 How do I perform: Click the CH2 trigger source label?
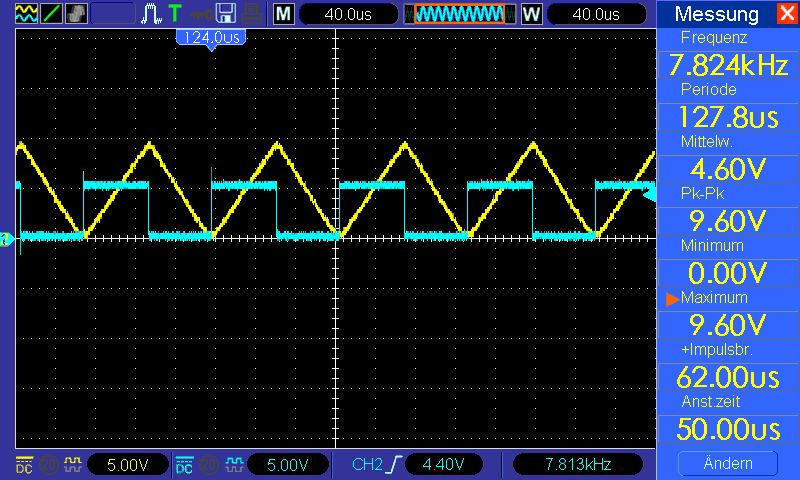click(x=367, y=464)
